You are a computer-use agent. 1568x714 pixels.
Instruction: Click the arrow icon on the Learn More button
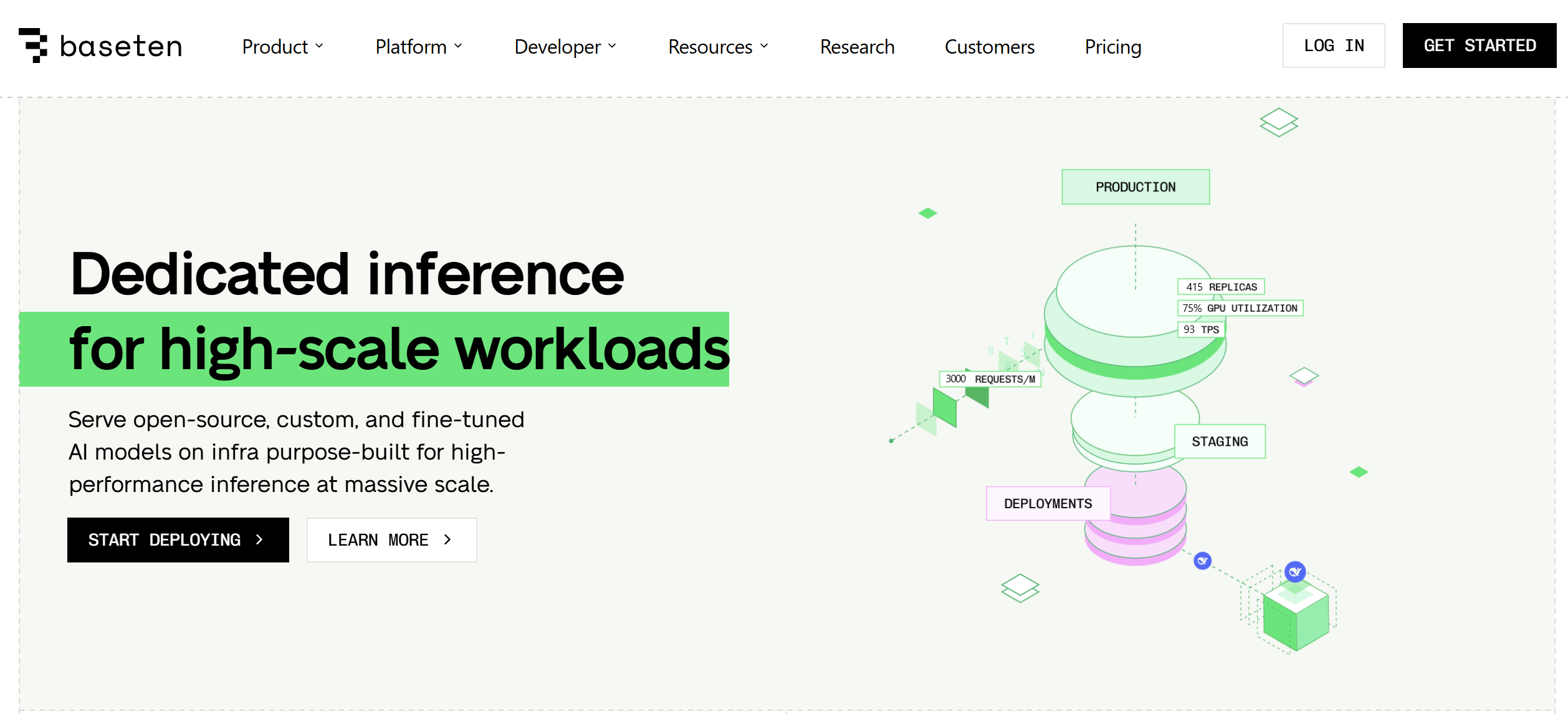pos(447,540)
